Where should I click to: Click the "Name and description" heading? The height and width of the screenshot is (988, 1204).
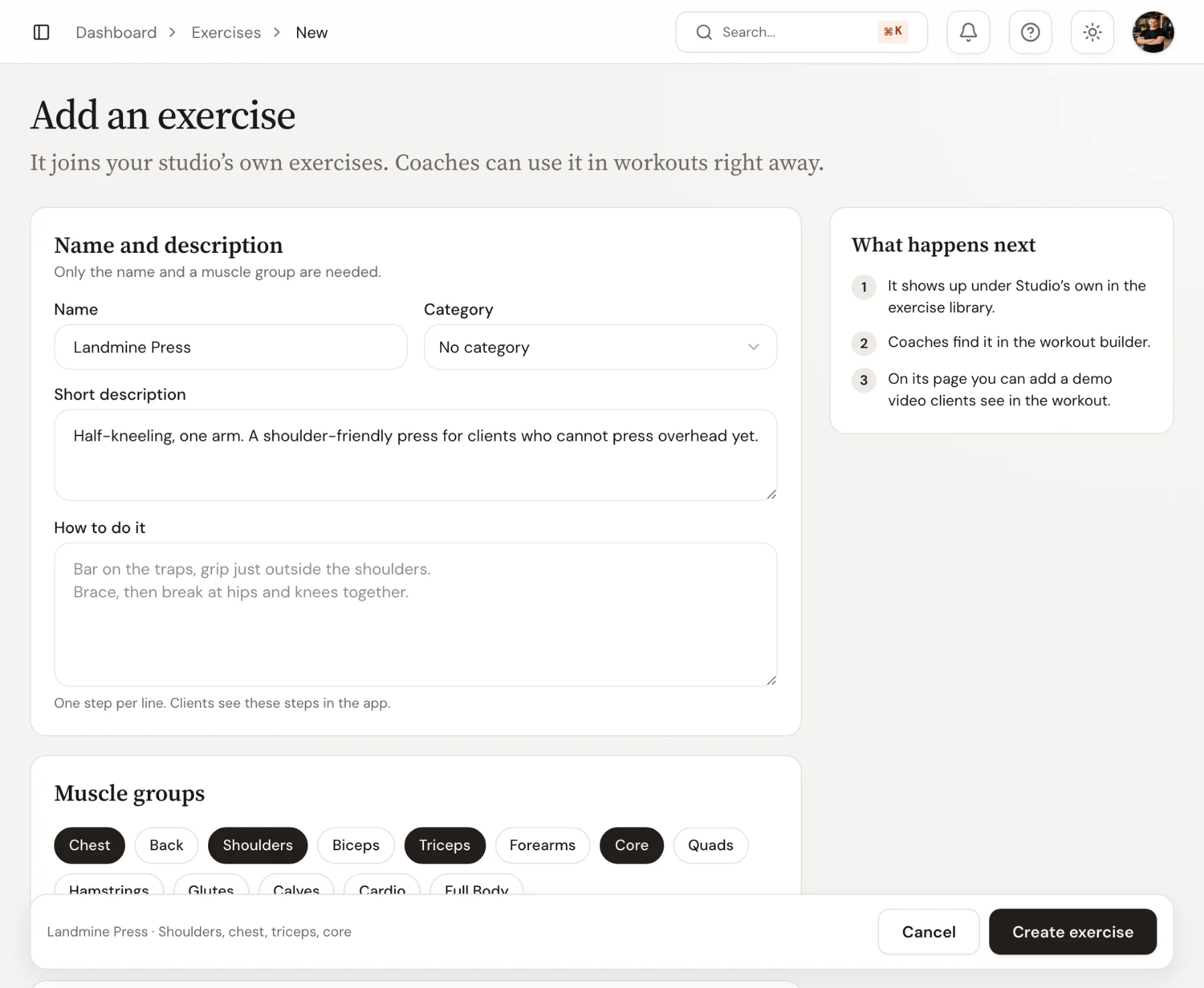[x=169, y=245]
